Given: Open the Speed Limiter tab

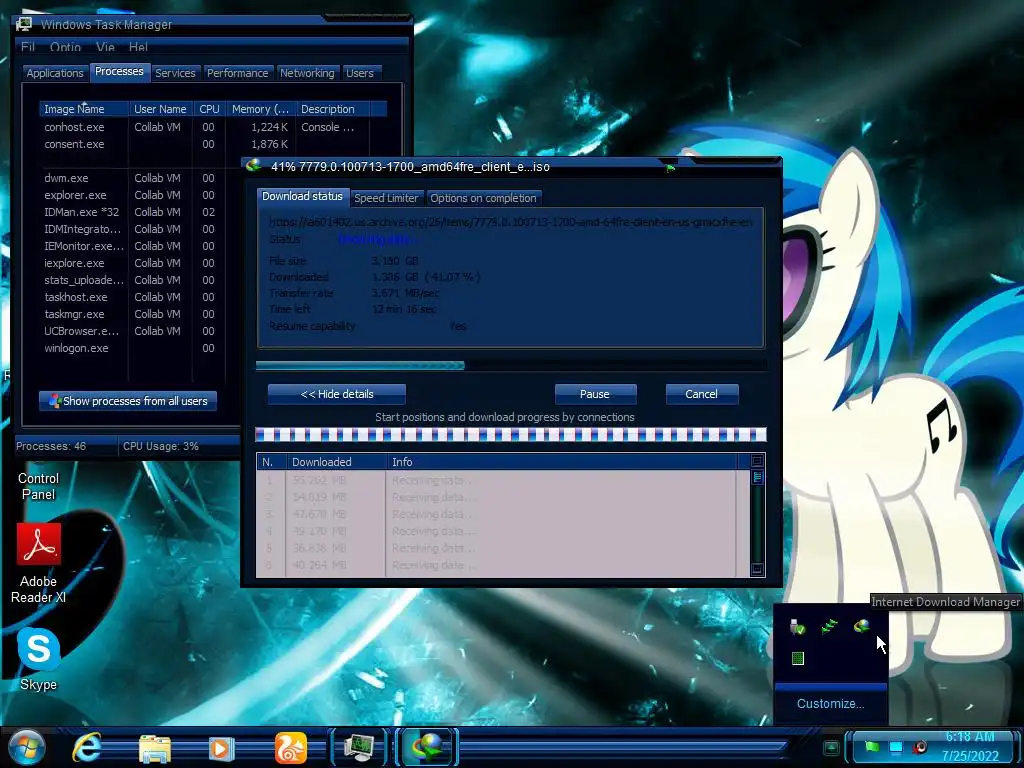Looking at the screenshot, I should tap(386, 198).
